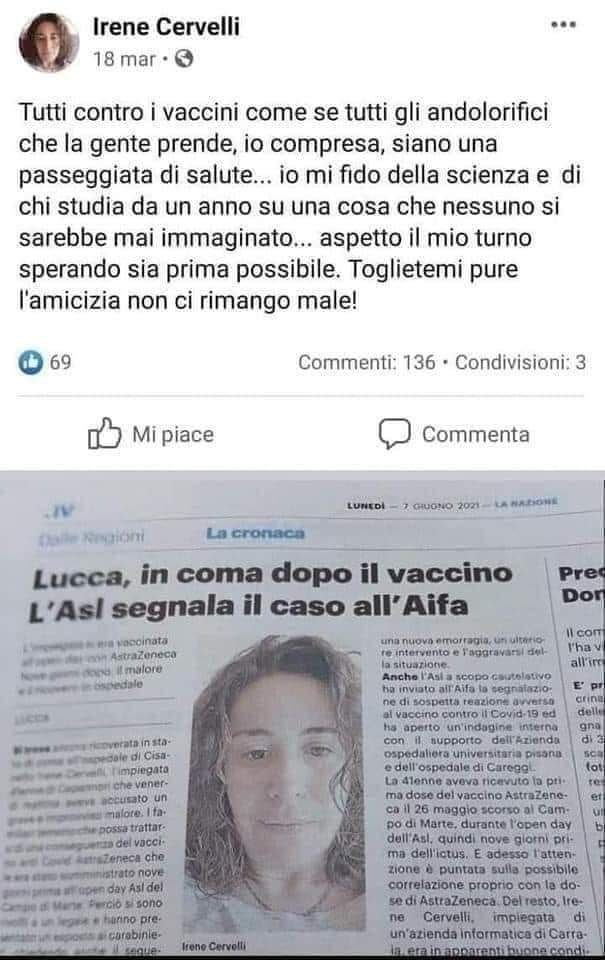Click the thumbs-up icon beside Mi piace
The width and height of the screenshot is (605, 960).
click(105, 433)
